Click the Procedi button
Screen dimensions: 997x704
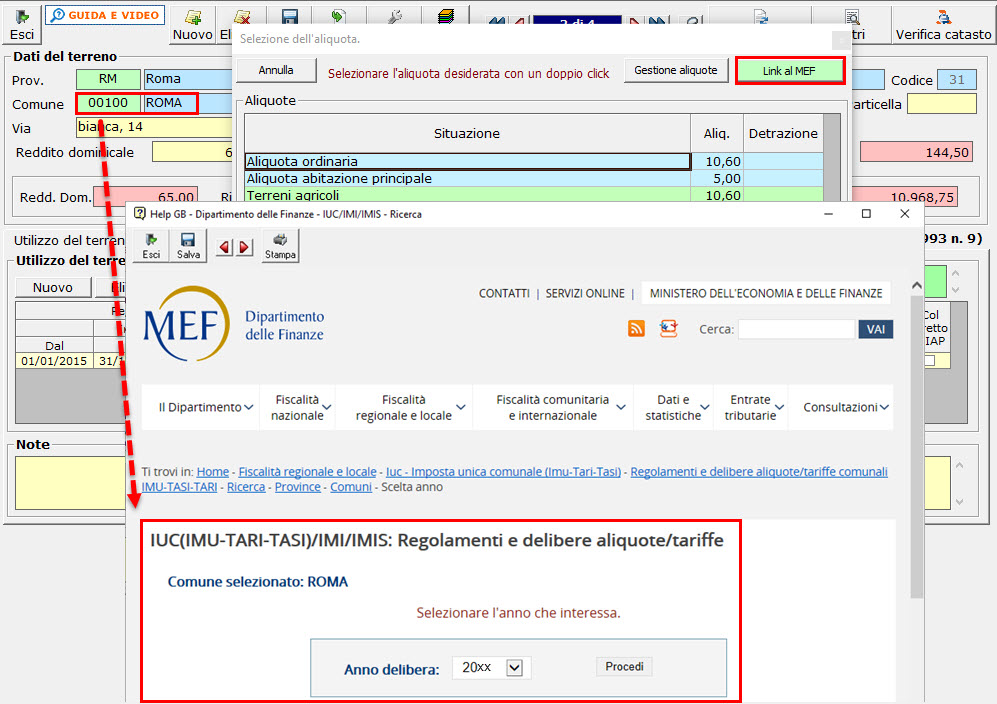coord(624,666)
